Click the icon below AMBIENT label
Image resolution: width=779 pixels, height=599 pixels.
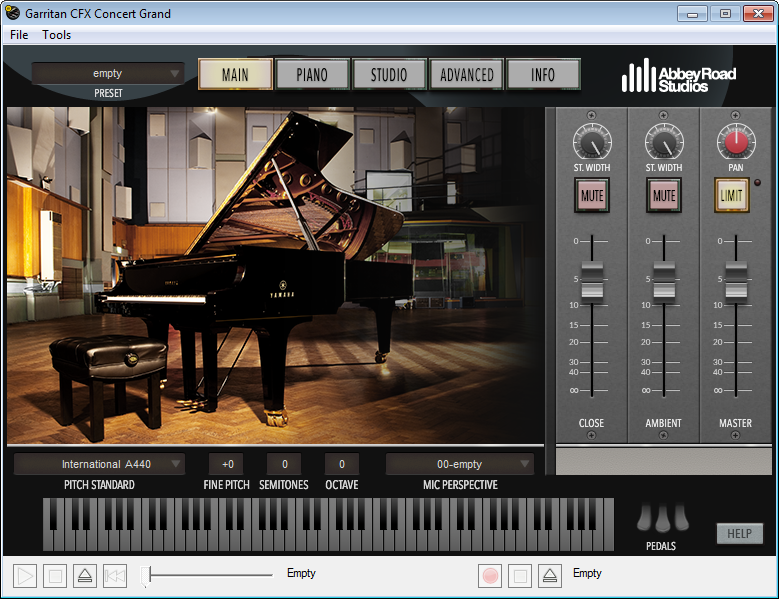point(663,436)
